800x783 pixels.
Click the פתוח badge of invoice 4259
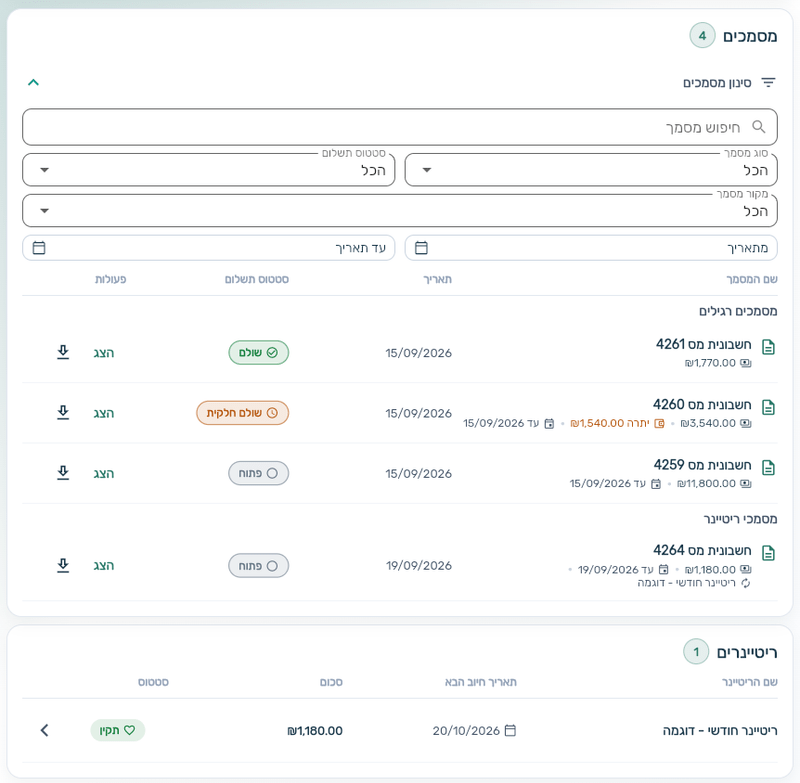pos(259,473)
